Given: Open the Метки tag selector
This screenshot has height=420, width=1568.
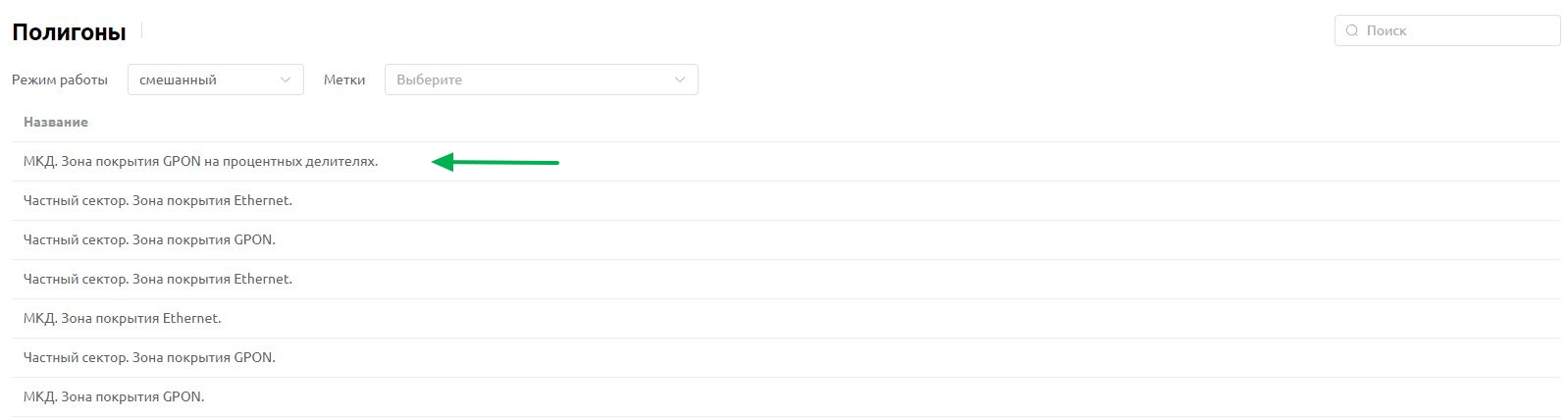Looking at the screenshot, I should (542, 79).
